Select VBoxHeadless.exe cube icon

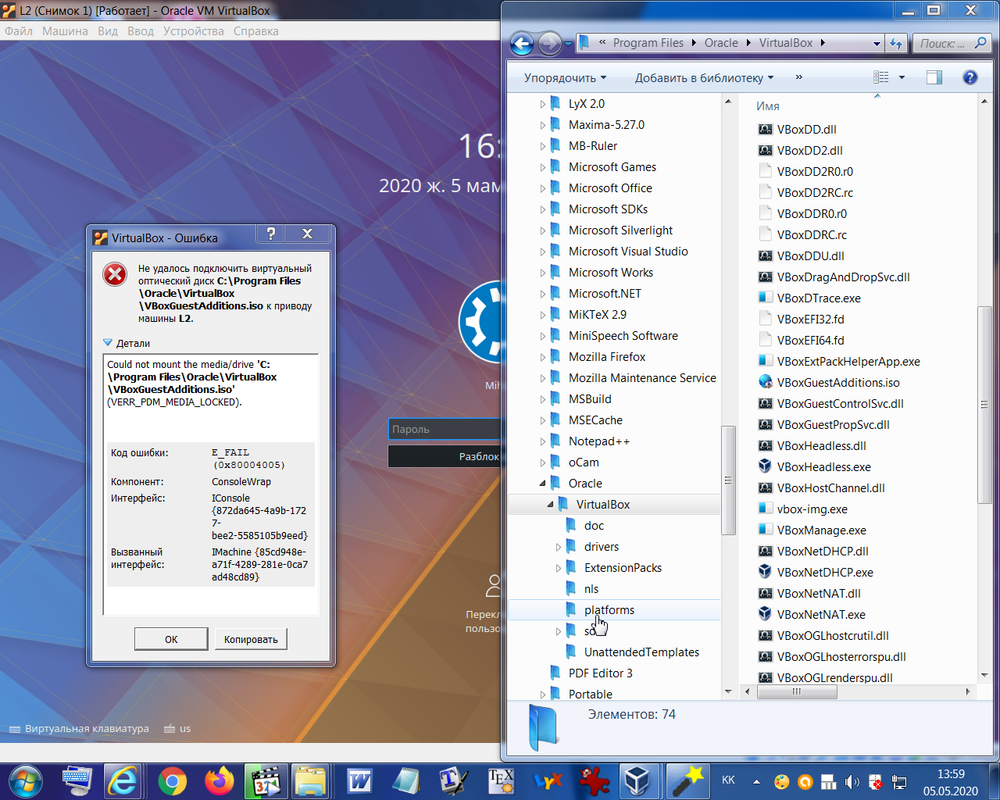click(x=765, y=466)
